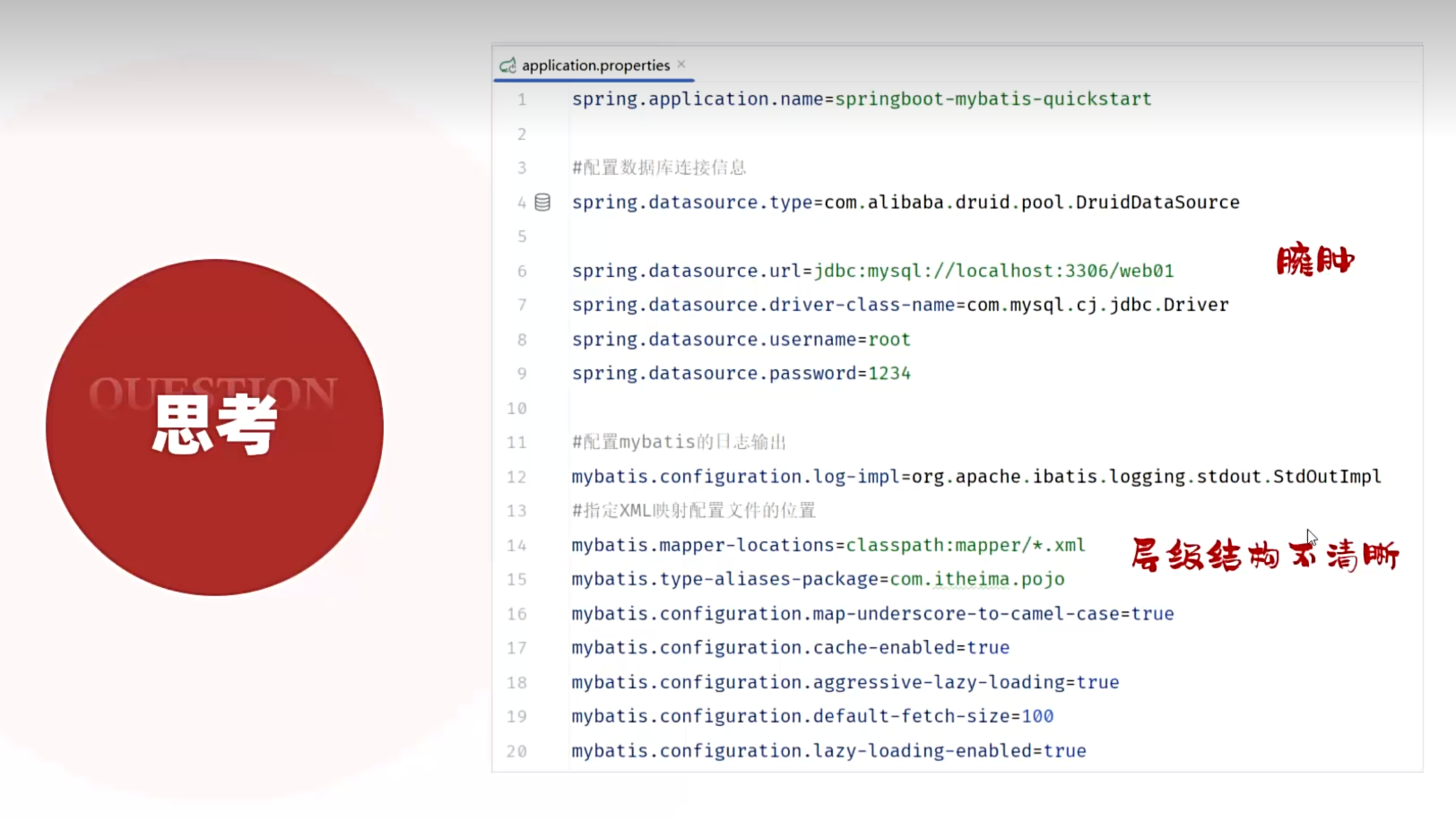Click map-underscore-to-camel-case=true line

point(872,614)
